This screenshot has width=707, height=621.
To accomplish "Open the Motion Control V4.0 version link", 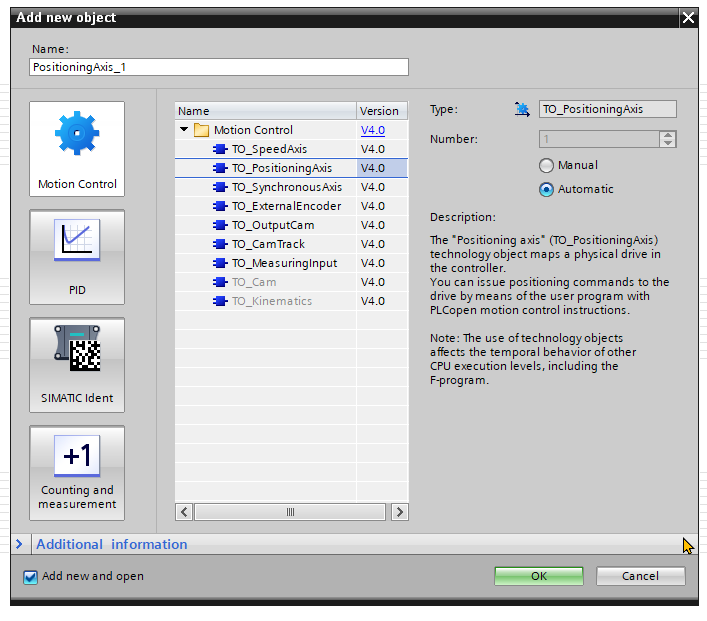I will [x=372, y=130].
